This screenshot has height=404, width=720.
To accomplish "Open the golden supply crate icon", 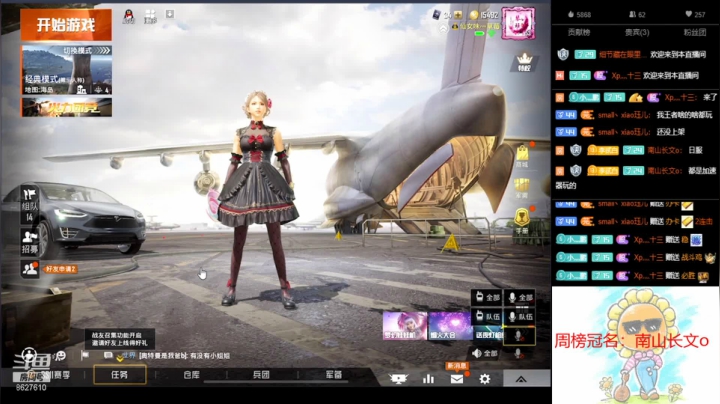I will (522, 187).
